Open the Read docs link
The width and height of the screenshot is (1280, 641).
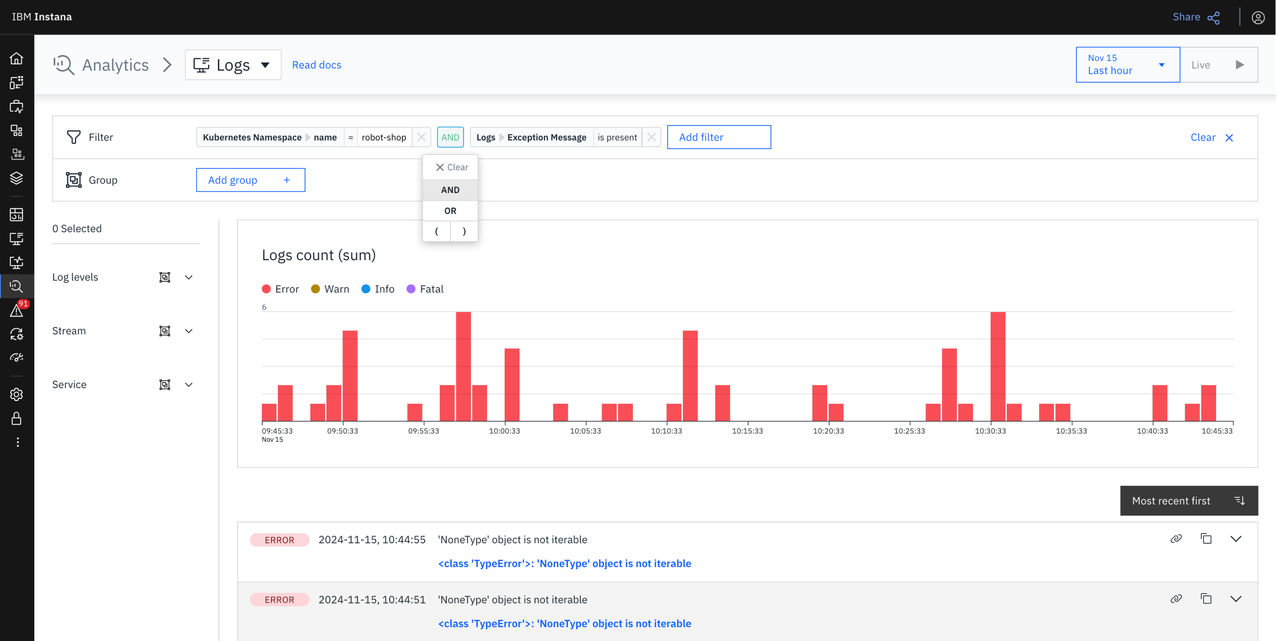click(316, 65)
